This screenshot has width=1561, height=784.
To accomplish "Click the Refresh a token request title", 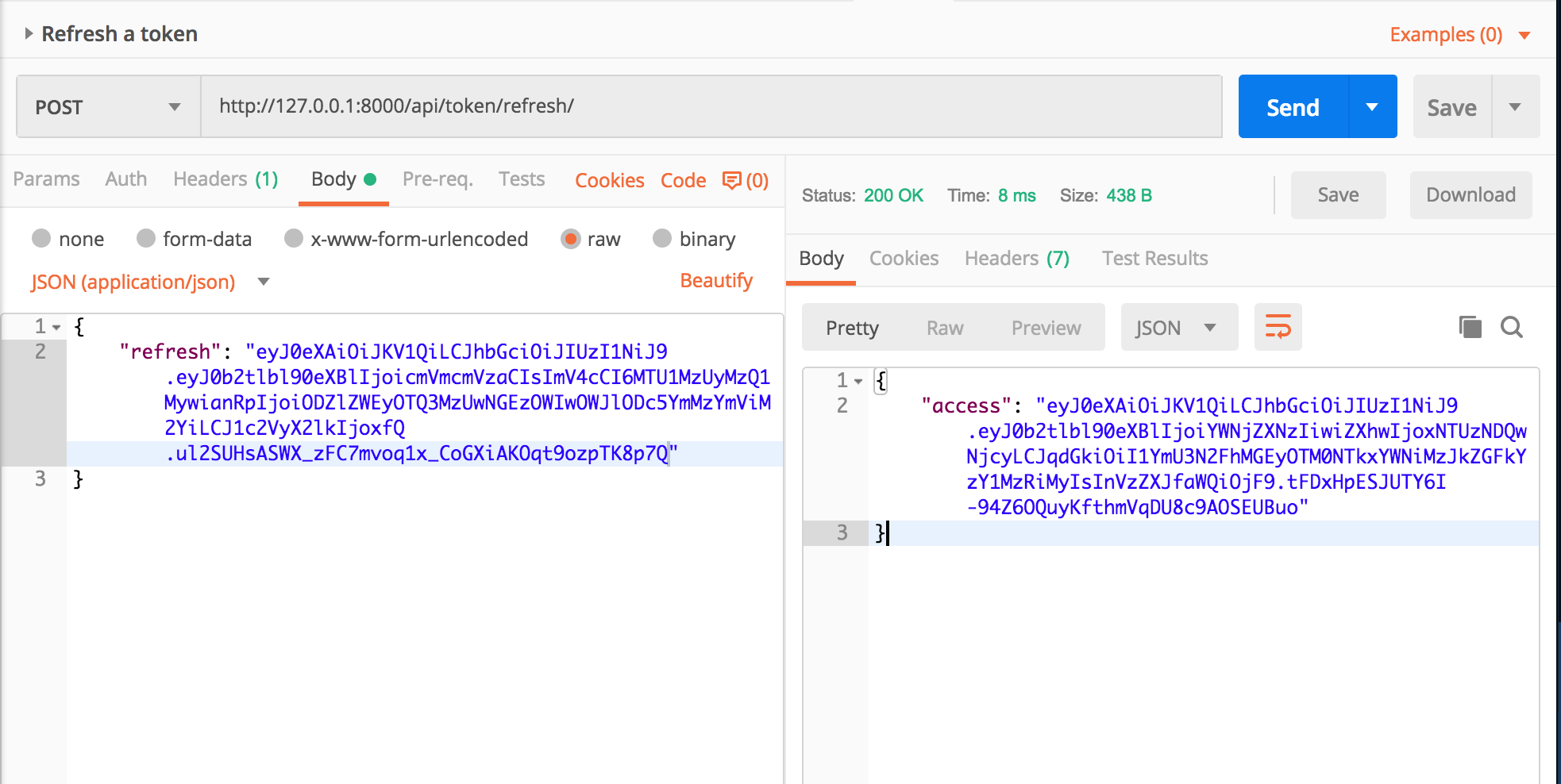I will (119, 34).
